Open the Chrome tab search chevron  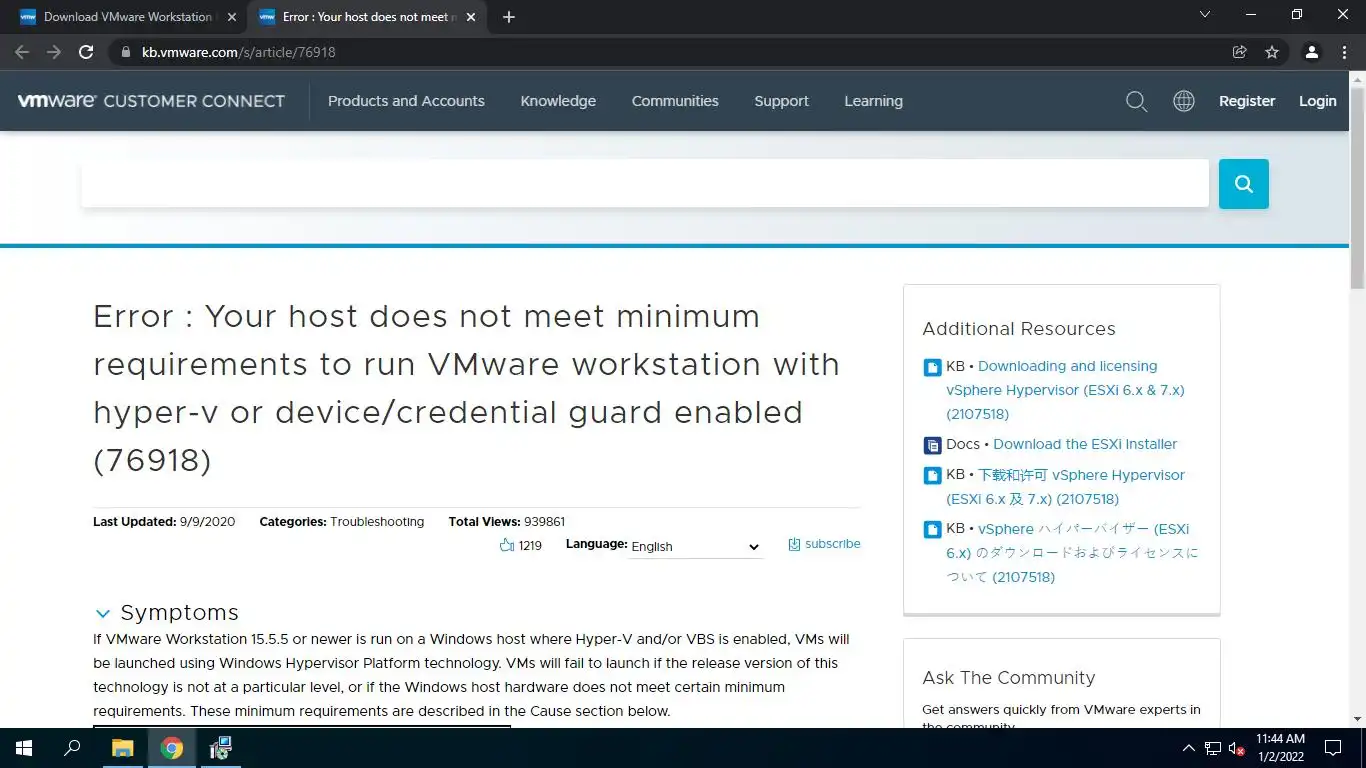[x=1205, y=14]
